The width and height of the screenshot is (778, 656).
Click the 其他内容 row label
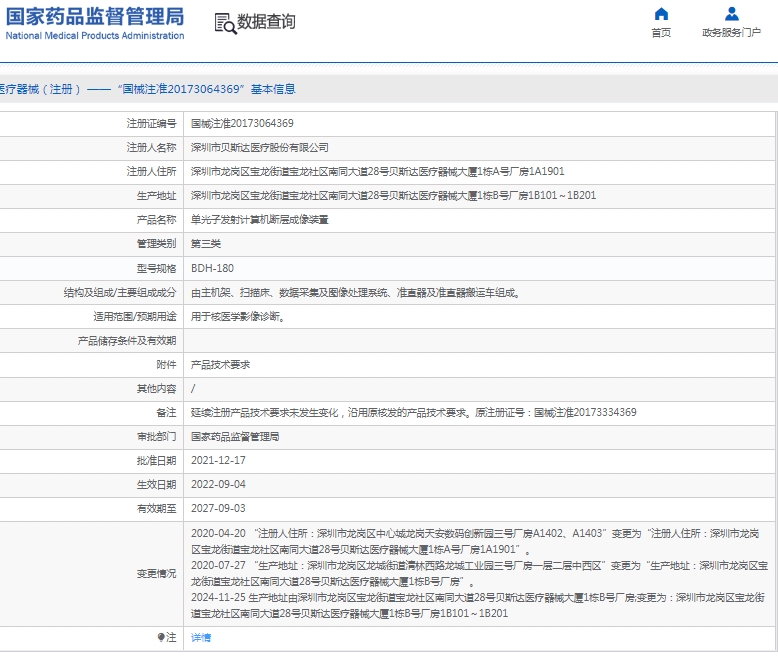pos(156,389)
